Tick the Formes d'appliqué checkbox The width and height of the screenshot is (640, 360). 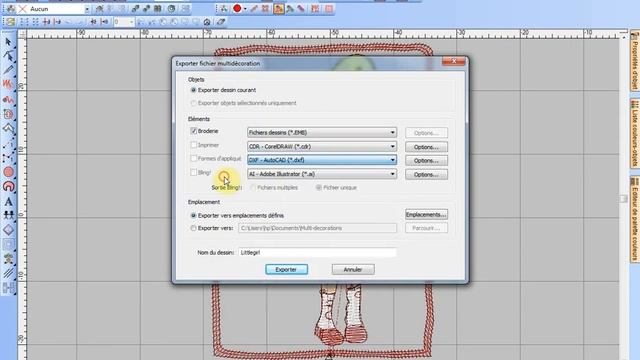pos(193,158)
